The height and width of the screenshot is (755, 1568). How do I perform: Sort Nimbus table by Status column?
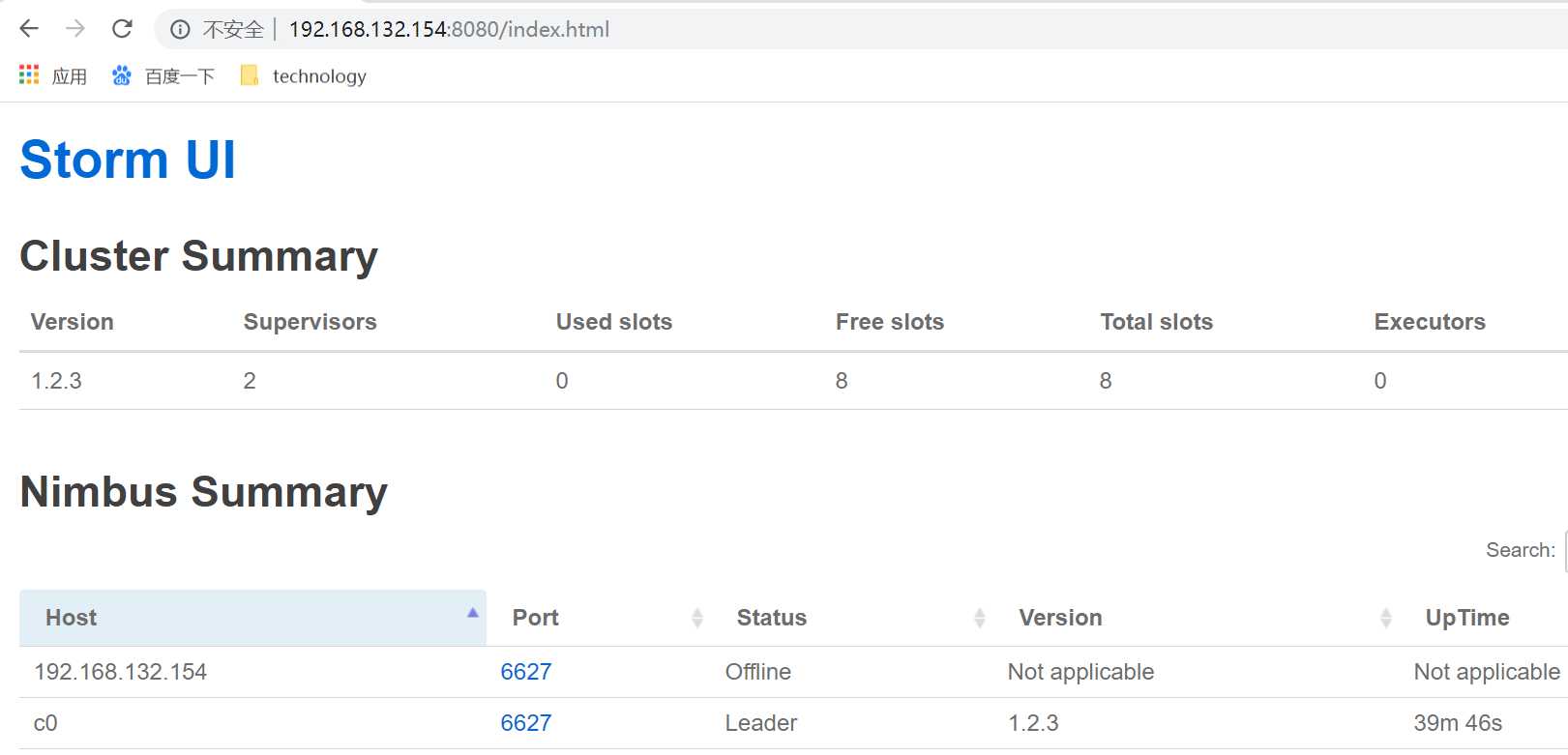[x=852, y=618]
